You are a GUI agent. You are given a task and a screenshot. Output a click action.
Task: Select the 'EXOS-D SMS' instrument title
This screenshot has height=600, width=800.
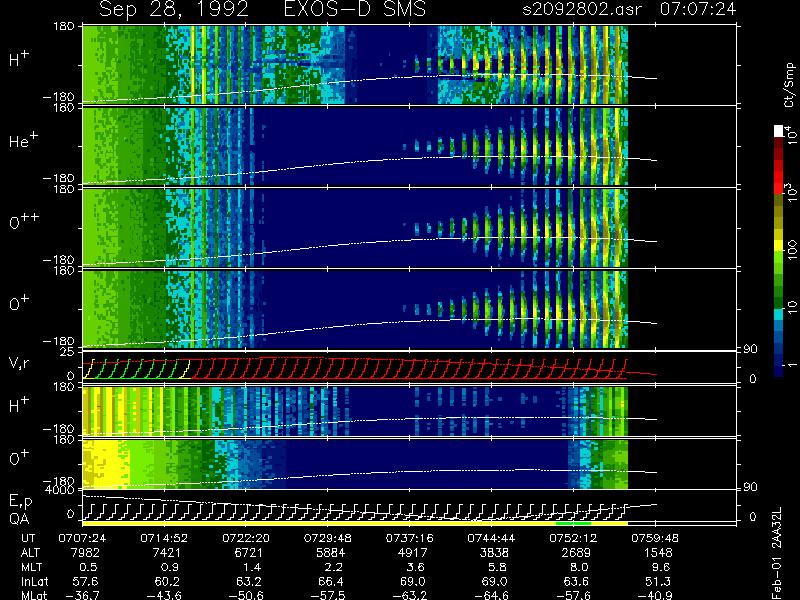(355, 9)
